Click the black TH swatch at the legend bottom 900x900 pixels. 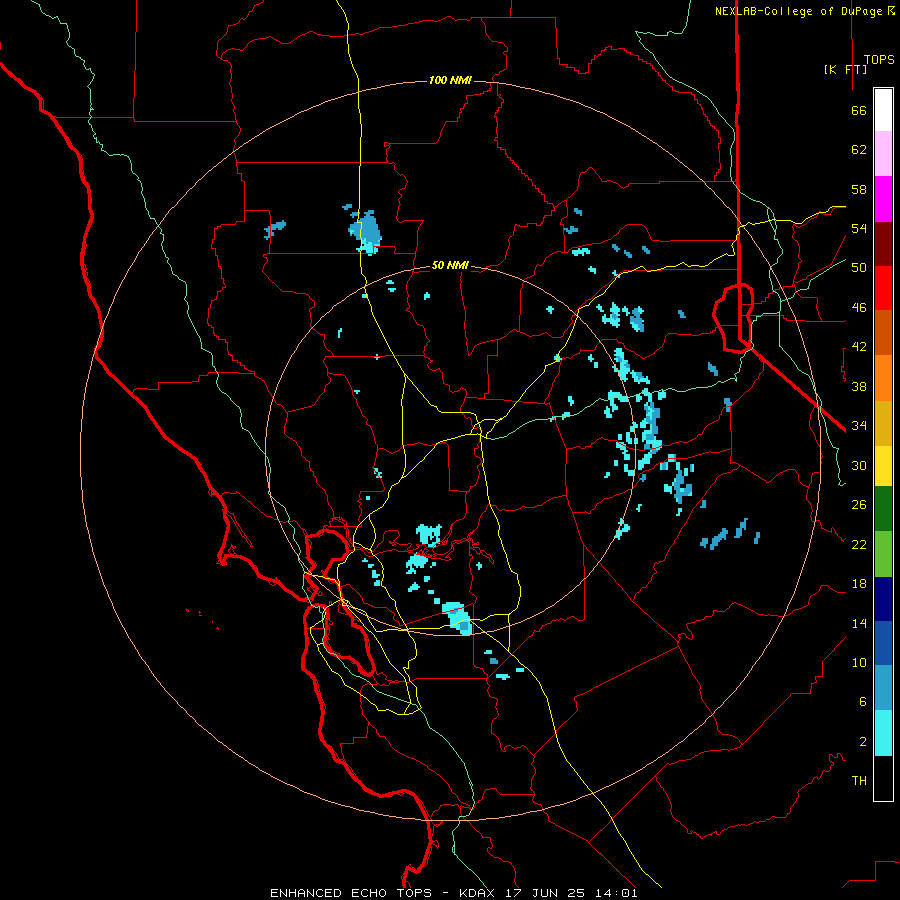coord(883,778)
